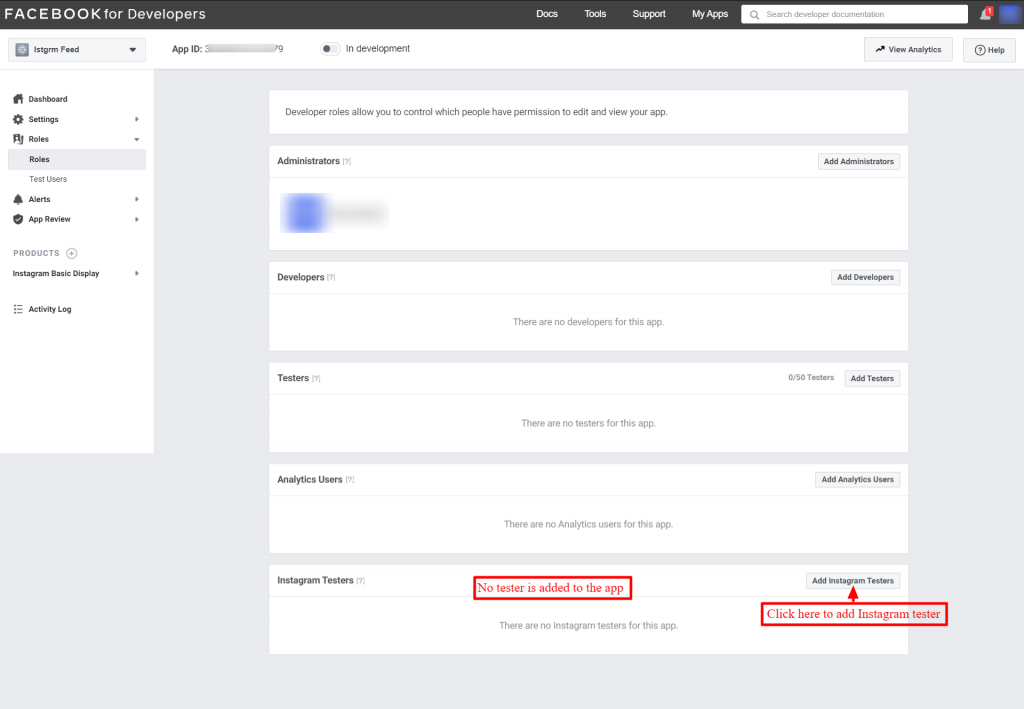This screenshot has height=709, width=1024.
Task: Click Add Analytics Users button
Action: (857, 480)
